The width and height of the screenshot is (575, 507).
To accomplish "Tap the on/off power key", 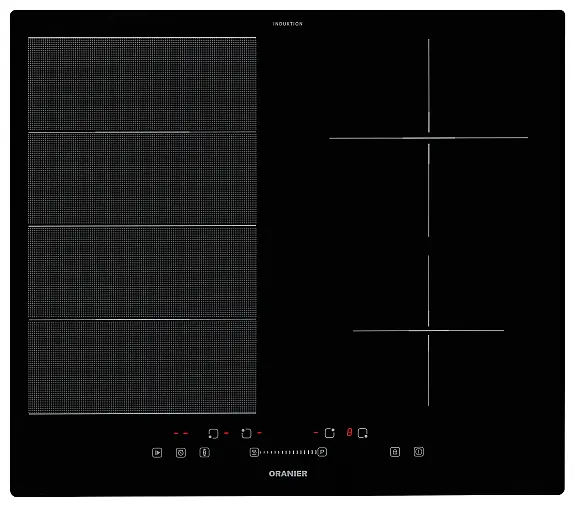I will (x=419, y=452).
